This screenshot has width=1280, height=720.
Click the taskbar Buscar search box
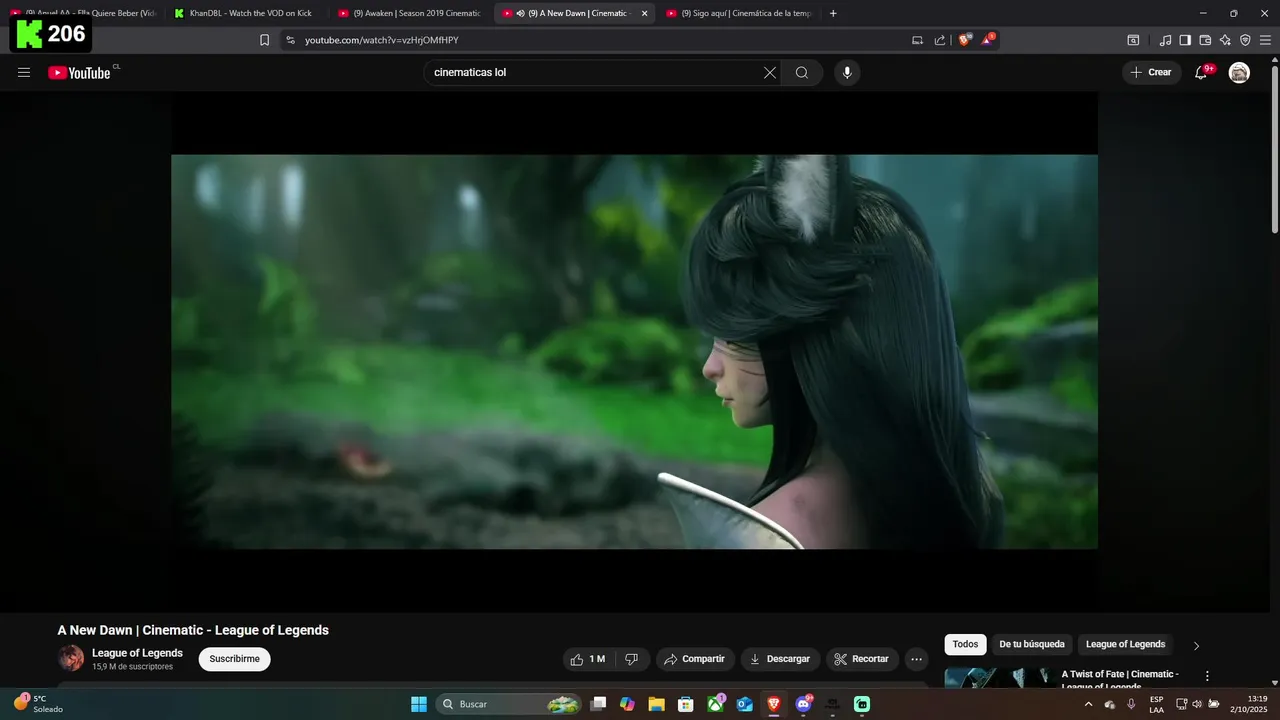[x=510, y=704]
